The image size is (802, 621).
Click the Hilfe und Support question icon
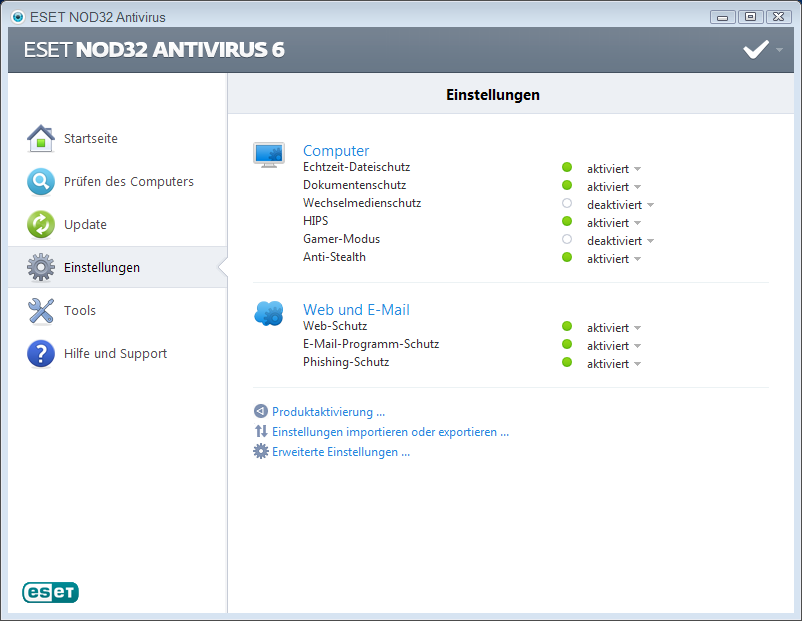coord(41,353)
